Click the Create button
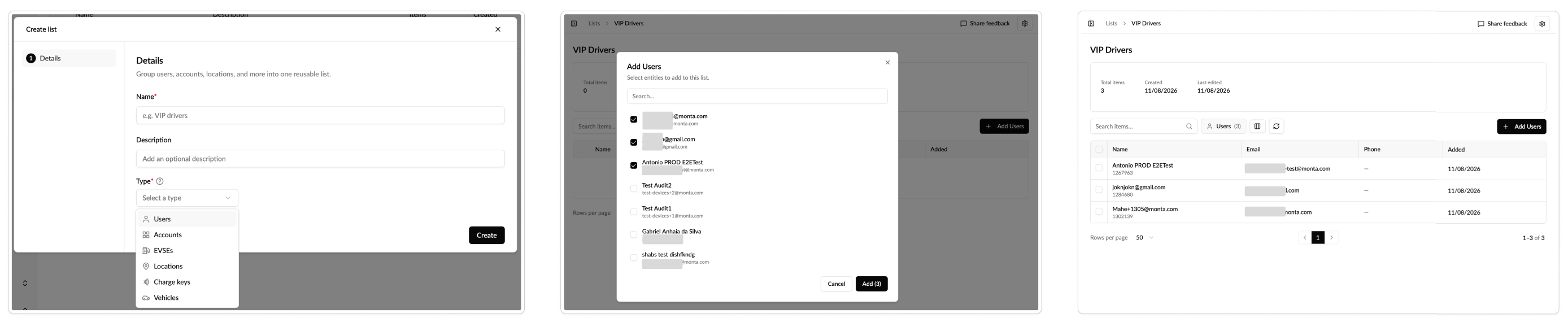The width and height of the screenshot is (1568, 322). [486, 236]
